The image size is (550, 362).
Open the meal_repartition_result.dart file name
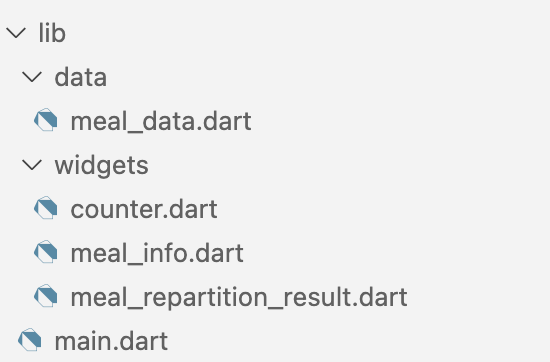click(239, 297)
